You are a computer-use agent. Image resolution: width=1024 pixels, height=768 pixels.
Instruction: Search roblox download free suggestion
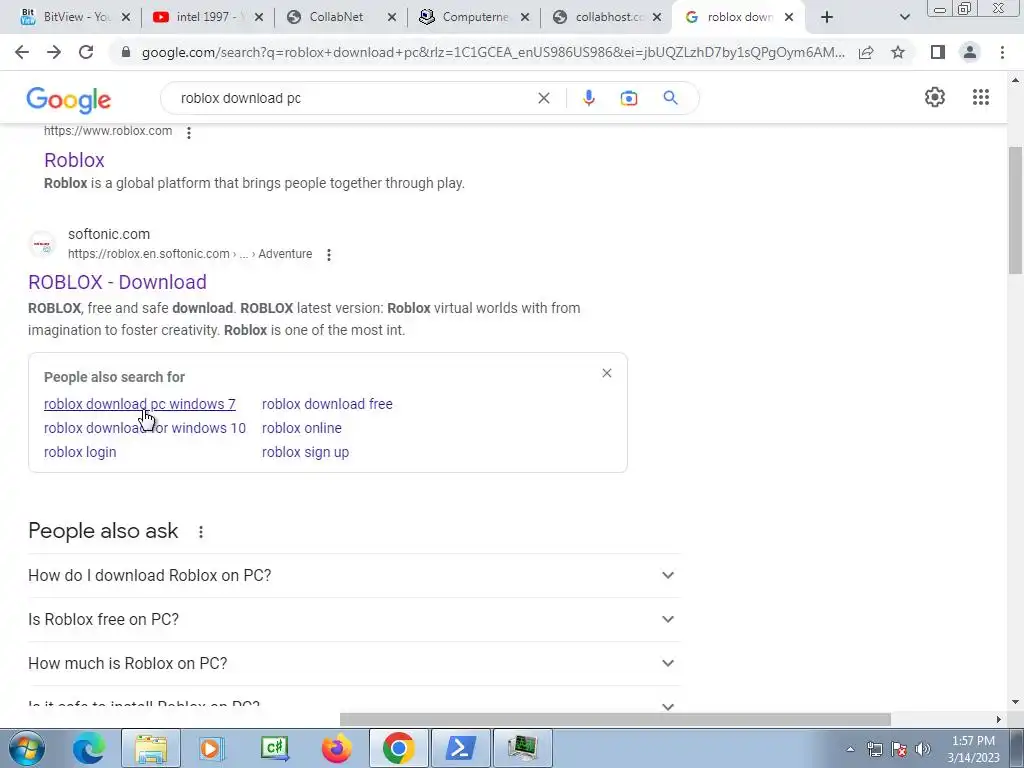click(x=327, y=404)
